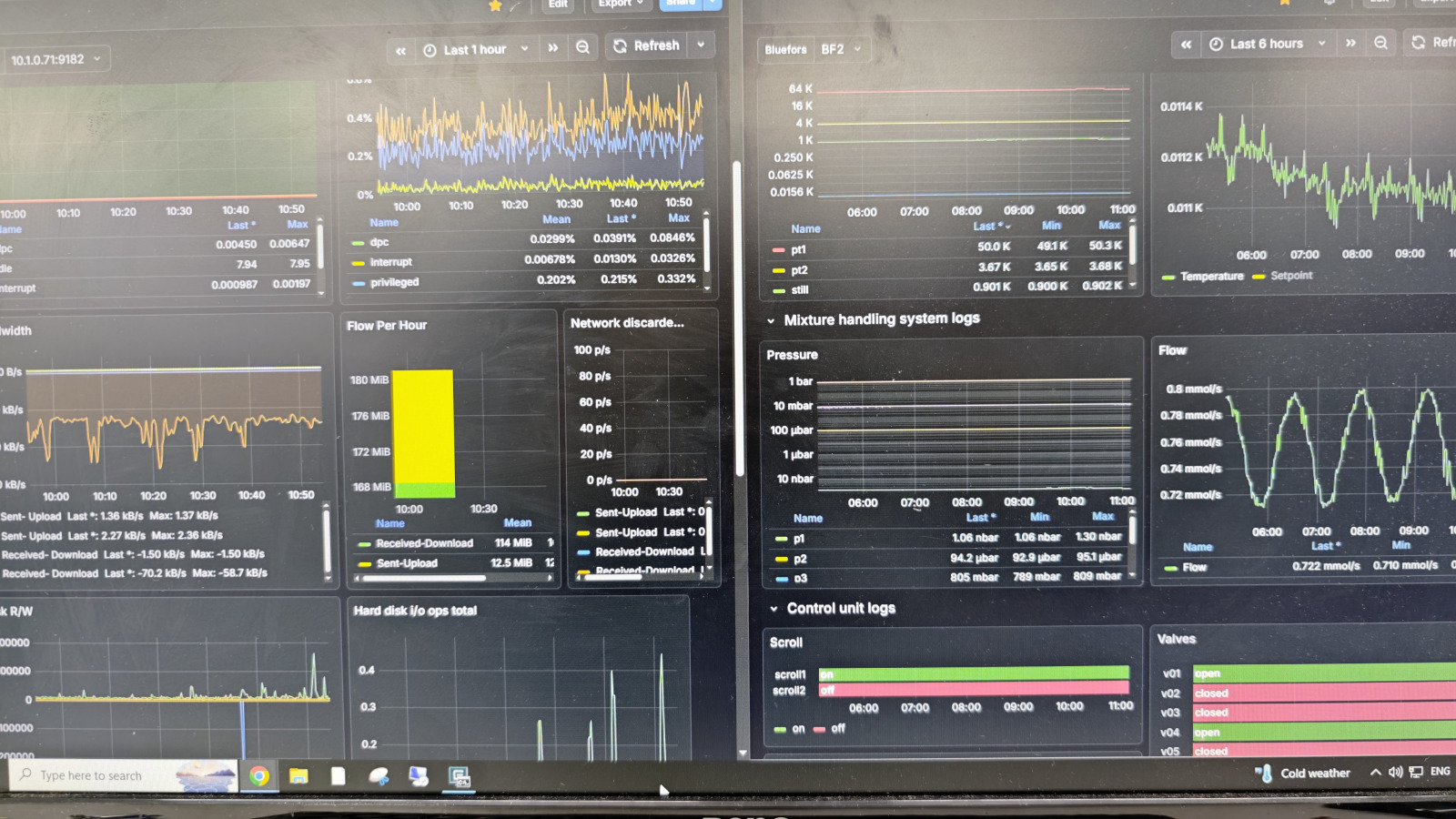
Task: Zoom out time range on Last 1 hour dashboard
Action: click(582, 47)
